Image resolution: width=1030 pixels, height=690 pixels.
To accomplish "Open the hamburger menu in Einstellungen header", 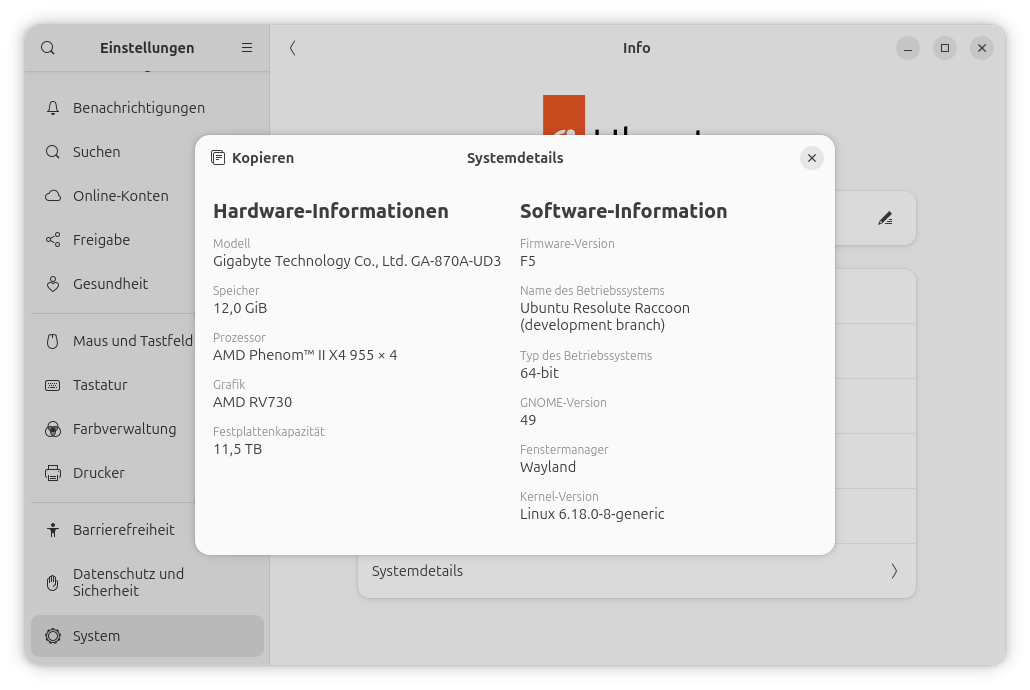I will point(247,48).
